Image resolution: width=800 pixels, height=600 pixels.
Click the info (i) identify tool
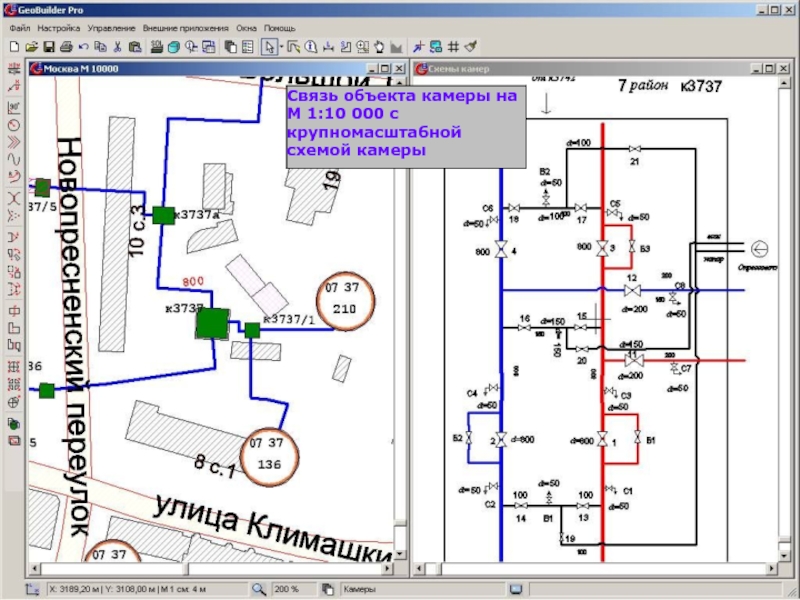pos(311,47)
